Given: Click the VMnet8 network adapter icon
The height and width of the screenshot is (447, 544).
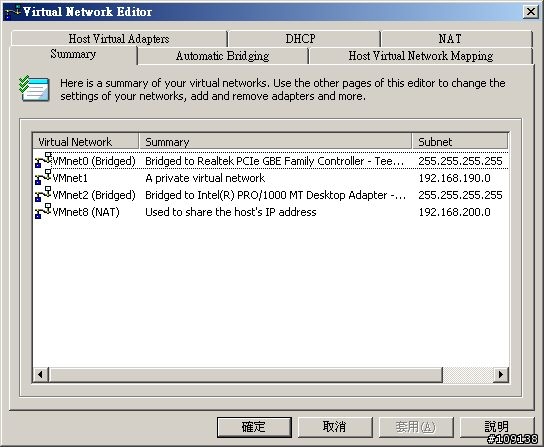Looking at the screenshot, I should pyautogui.click(x=43, y=211).
